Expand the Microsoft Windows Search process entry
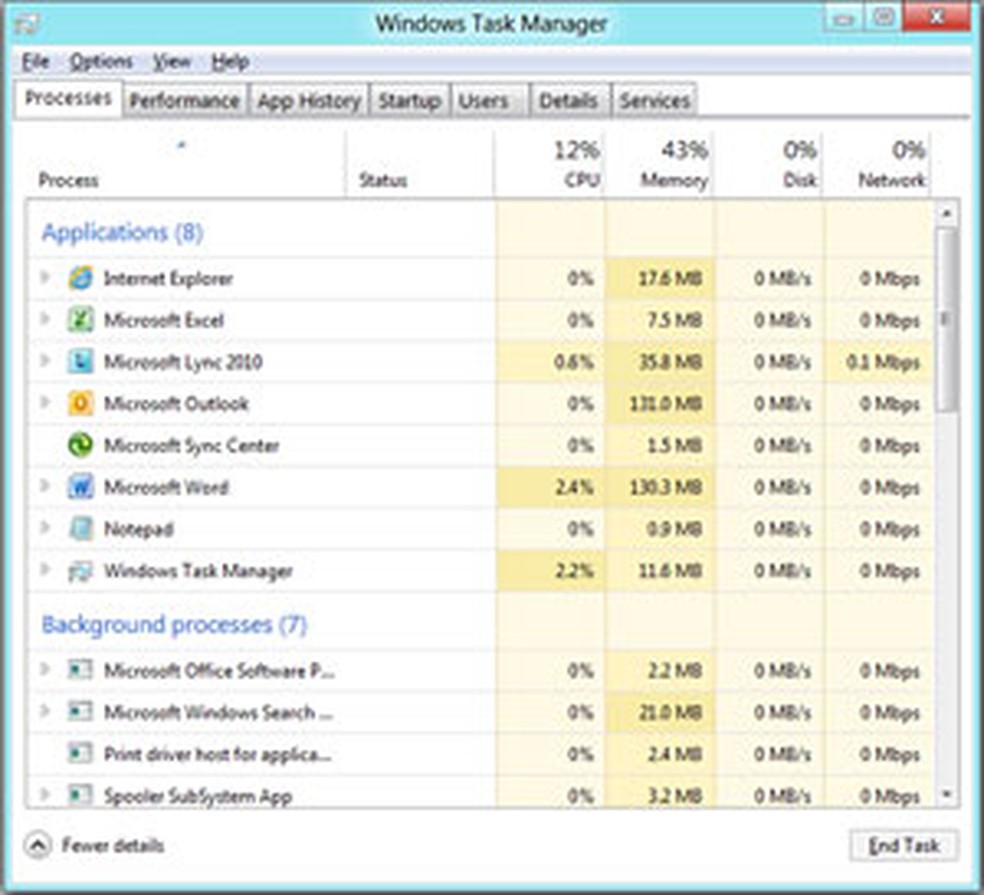The height and width of the screenshot is (895, 984). [x=44, y=712]
